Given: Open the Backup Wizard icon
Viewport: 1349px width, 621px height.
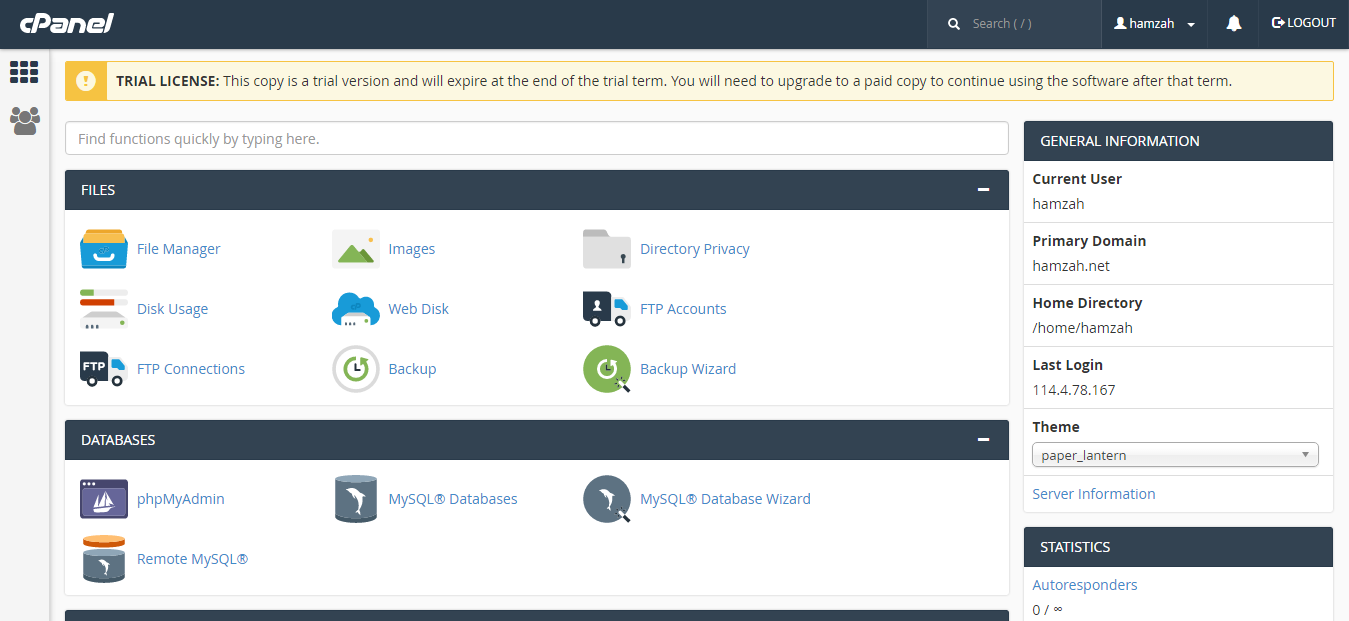Looking at the screenshot, I should tap(606, 368).
